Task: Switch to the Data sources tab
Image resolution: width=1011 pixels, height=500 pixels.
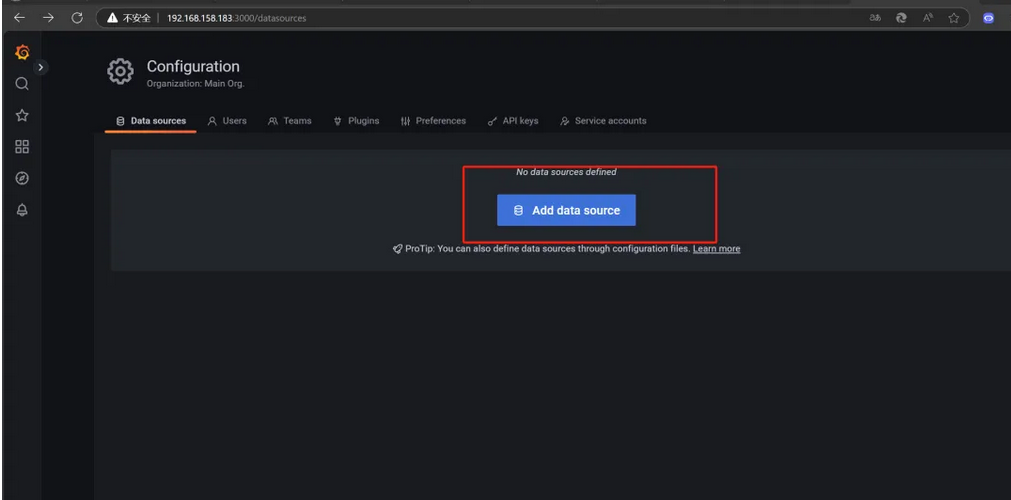Action: tap(151, 121)
